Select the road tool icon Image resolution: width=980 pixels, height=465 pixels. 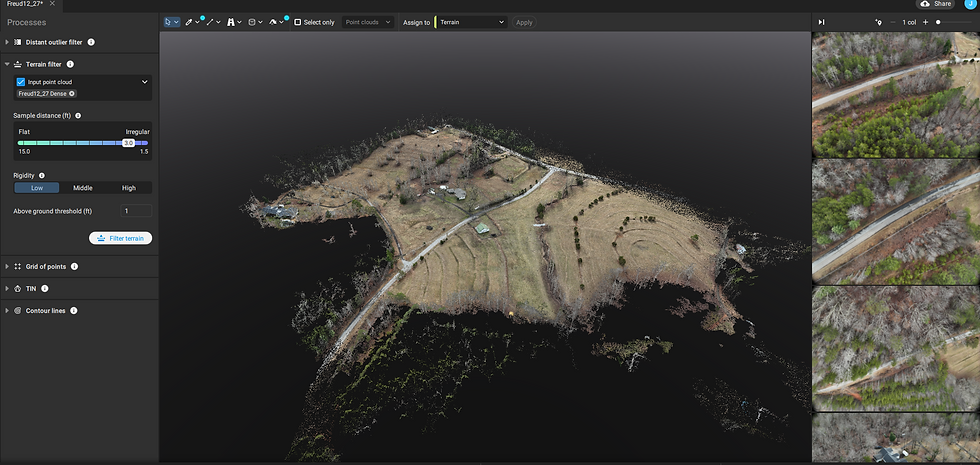[231, 22]
